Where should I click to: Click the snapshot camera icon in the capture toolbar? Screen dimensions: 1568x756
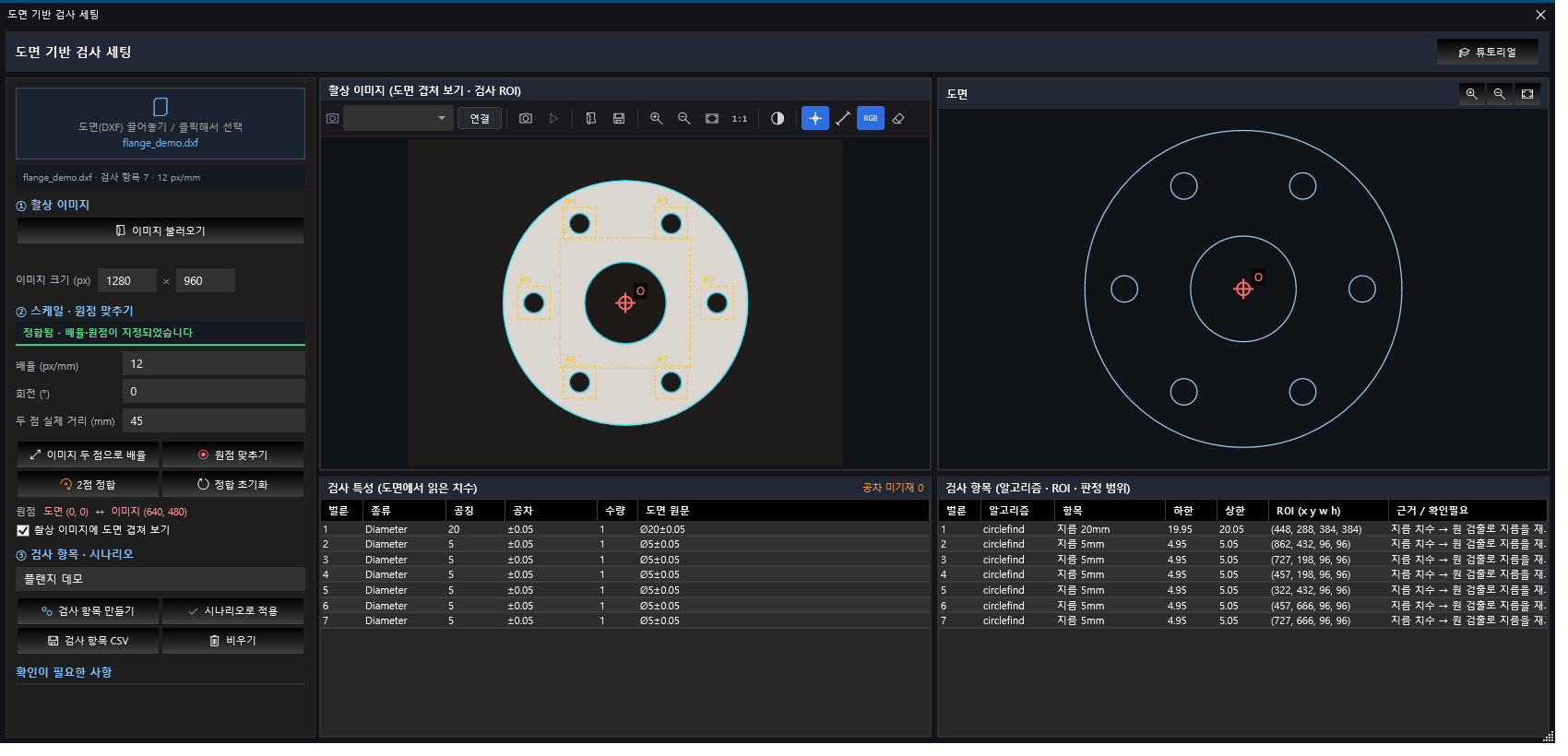point(526,119)
